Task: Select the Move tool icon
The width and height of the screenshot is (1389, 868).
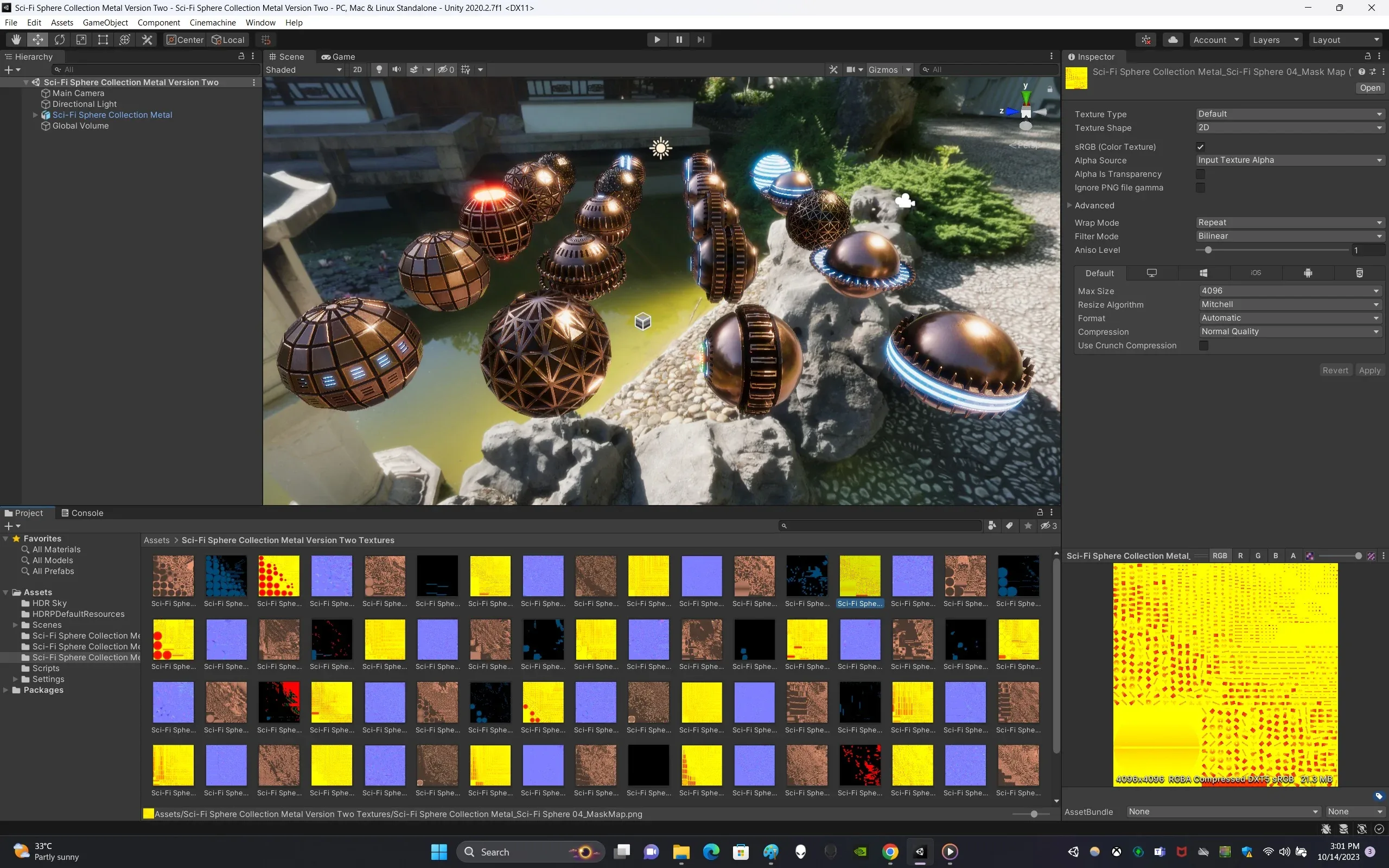Action: click(37, 39)
